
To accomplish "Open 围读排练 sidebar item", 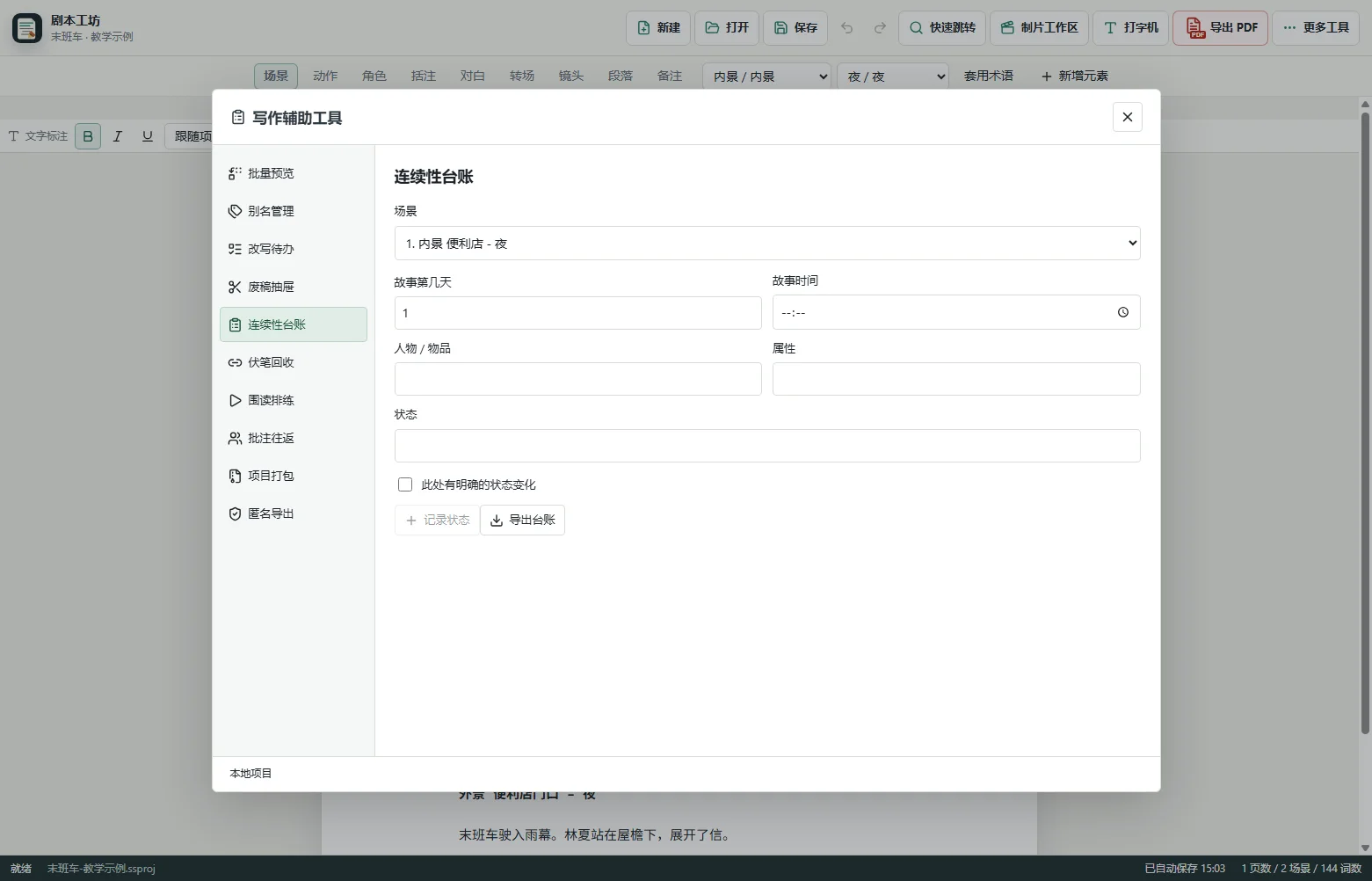I will pos(293,400).
